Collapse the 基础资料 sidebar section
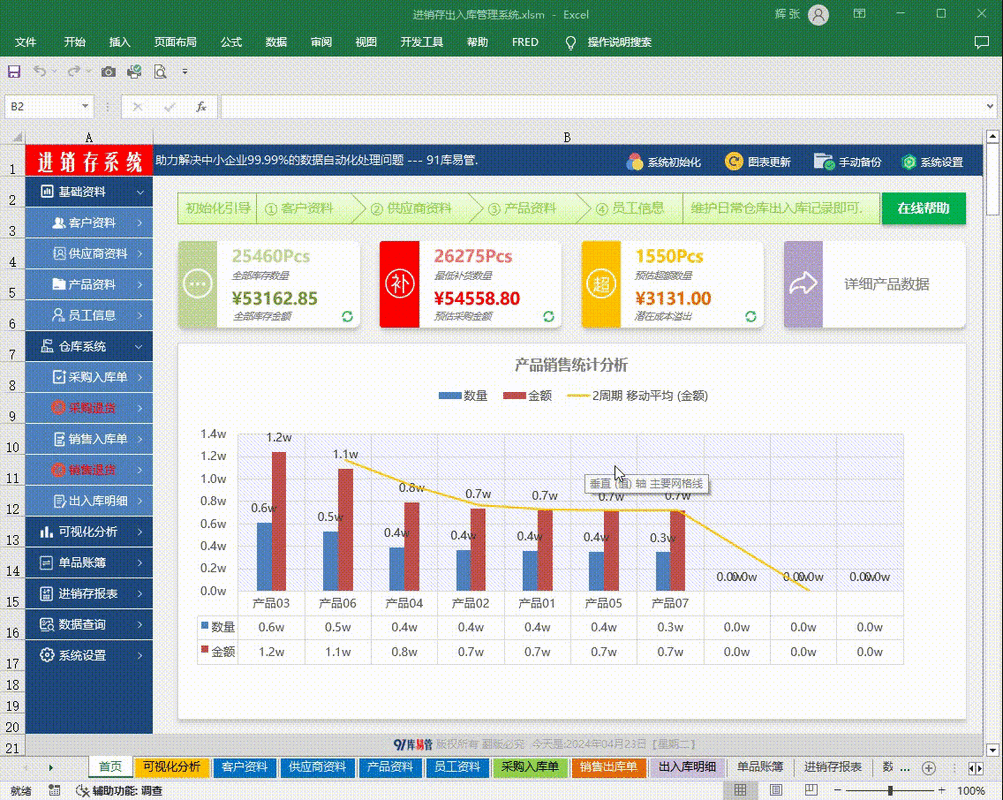Screen dimensions: 1003x800 pyautogui.click(x=140, y=192)
